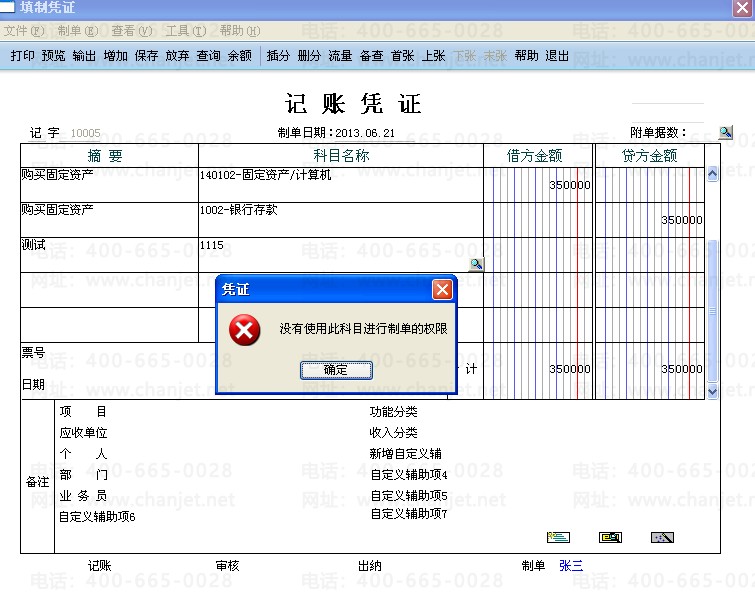
Task: Click 查询 in the toolbar
Action: click(x=208, y=56)
